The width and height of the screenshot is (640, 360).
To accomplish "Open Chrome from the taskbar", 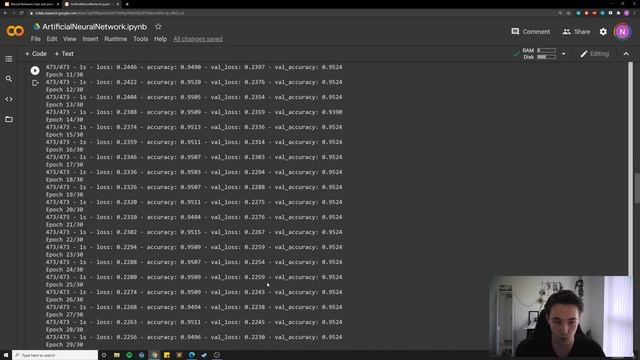I will (x=154, y=355).
